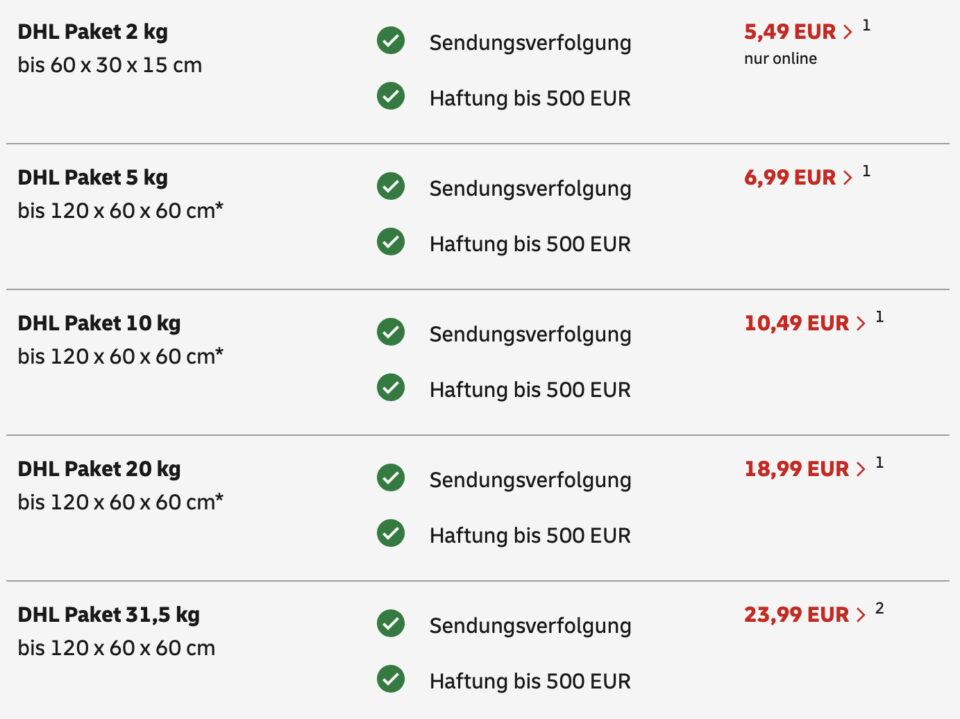The image size is (960, 719).
Task: Click the Haftung checkmark icon for DHL Paket 10 kg
Action: [x=390, y=388]
